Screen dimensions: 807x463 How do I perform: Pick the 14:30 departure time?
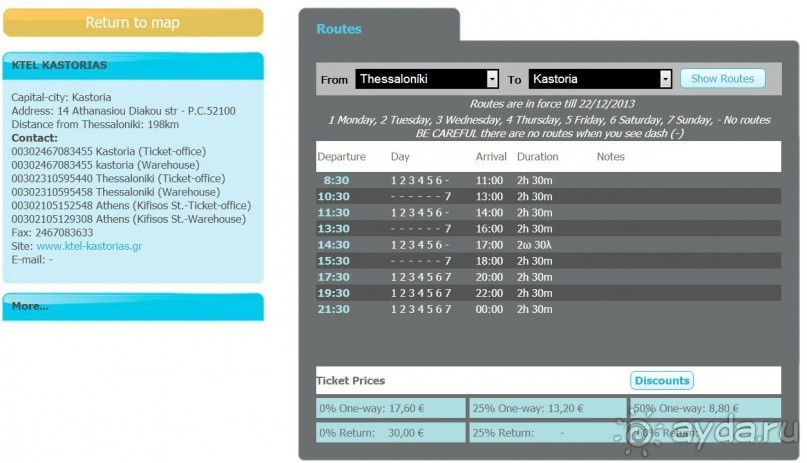333,245
